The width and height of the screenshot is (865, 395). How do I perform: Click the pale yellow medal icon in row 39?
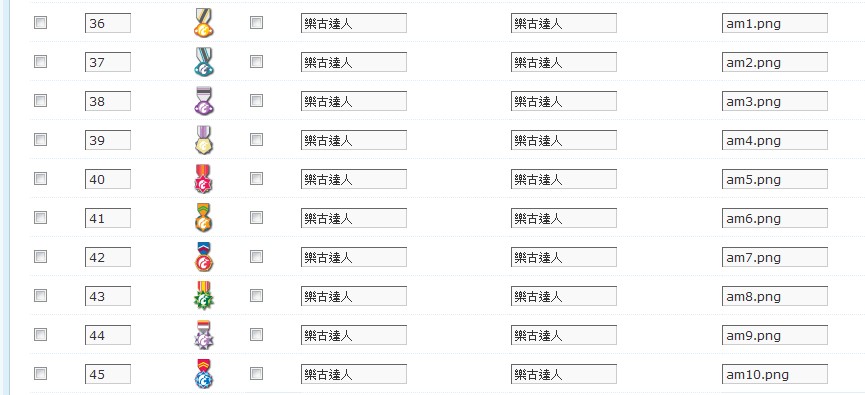pos(204,140)
